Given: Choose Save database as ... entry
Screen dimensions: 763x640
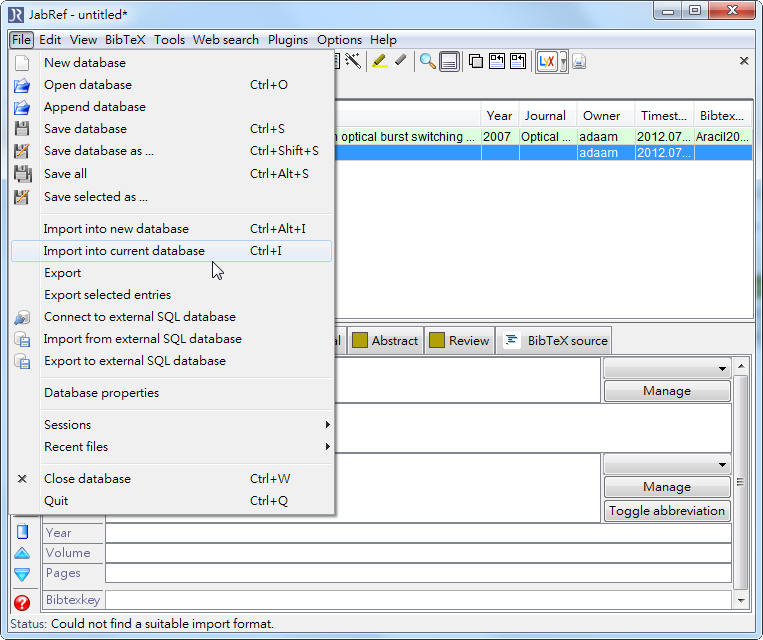Looking at the screenshot, I should (171, 151).
